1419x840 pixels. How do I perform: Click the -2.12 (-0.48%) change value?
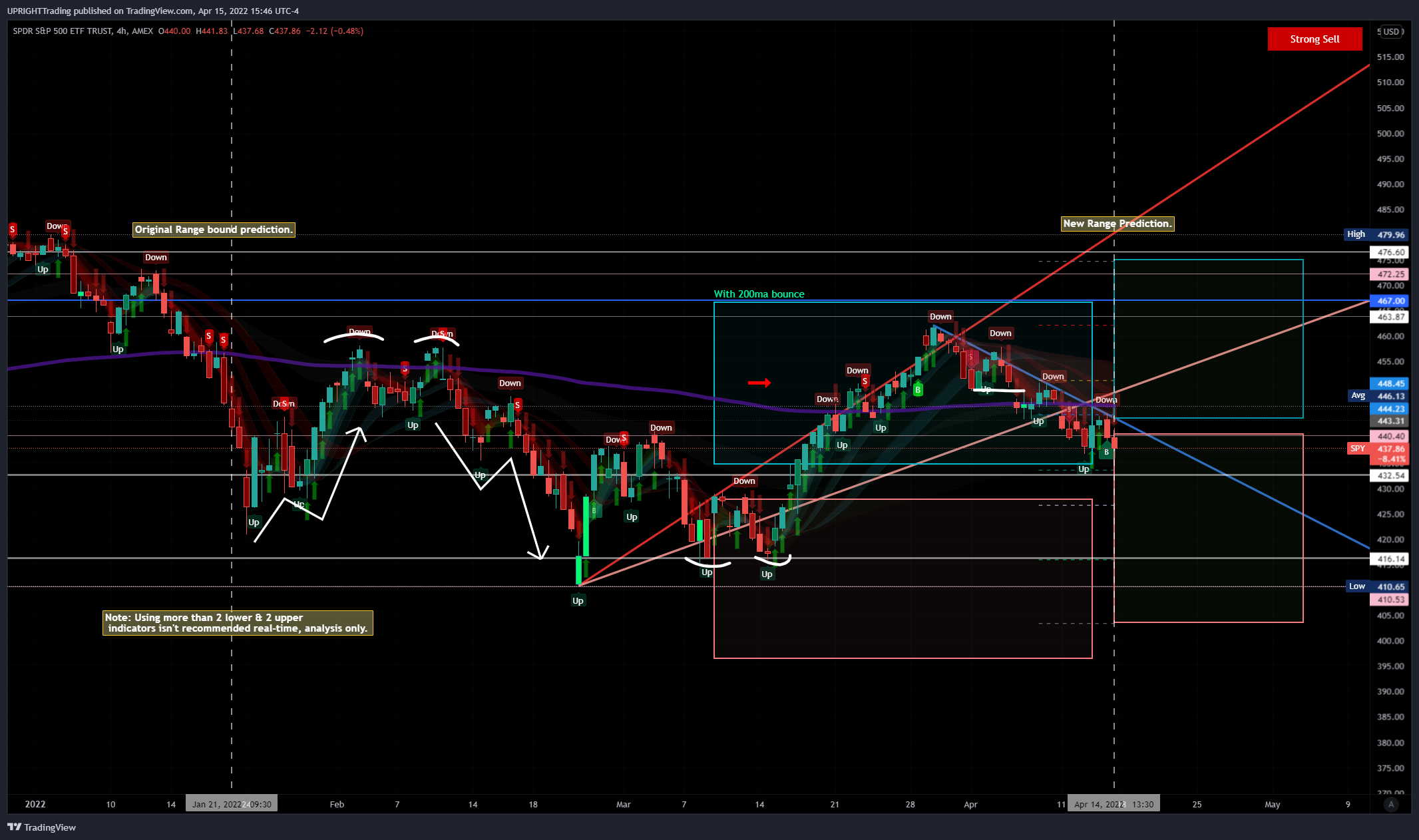pos(335,31)
